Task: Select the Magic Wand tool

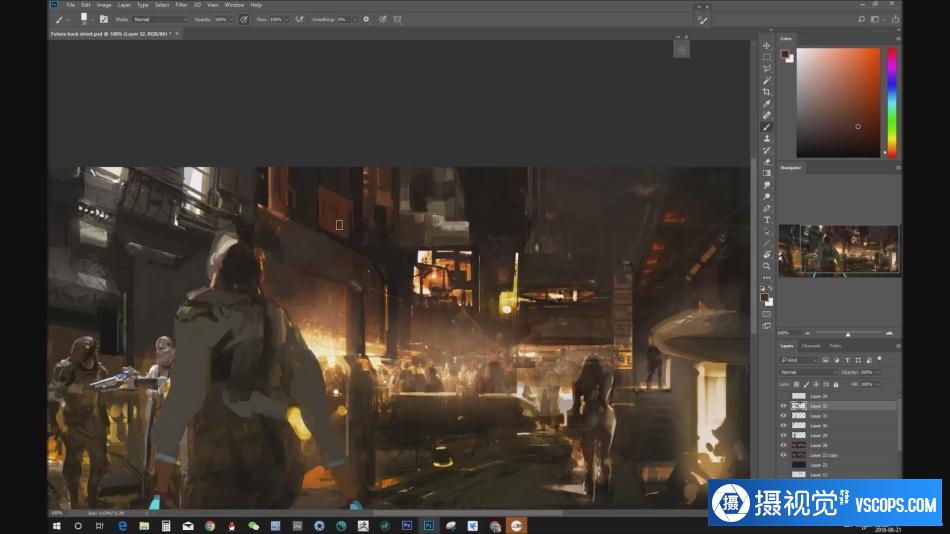Action: coord(766,80)
